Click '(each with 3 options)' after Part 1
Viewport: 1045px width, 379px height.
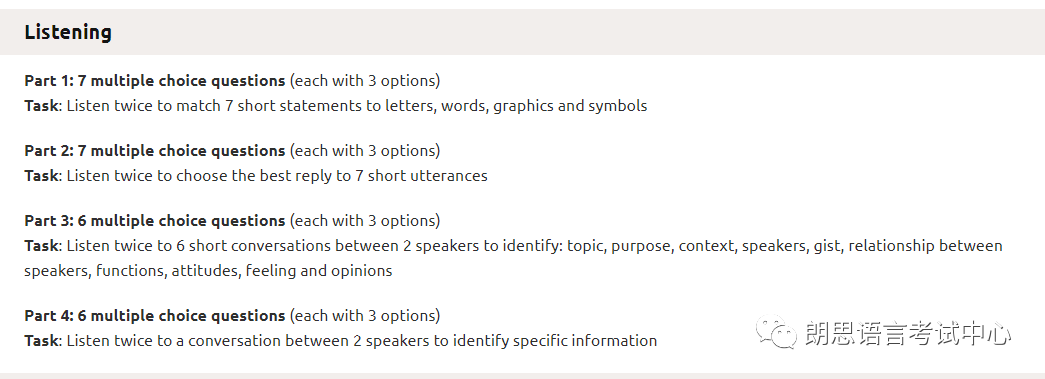(x=365, y=81)
